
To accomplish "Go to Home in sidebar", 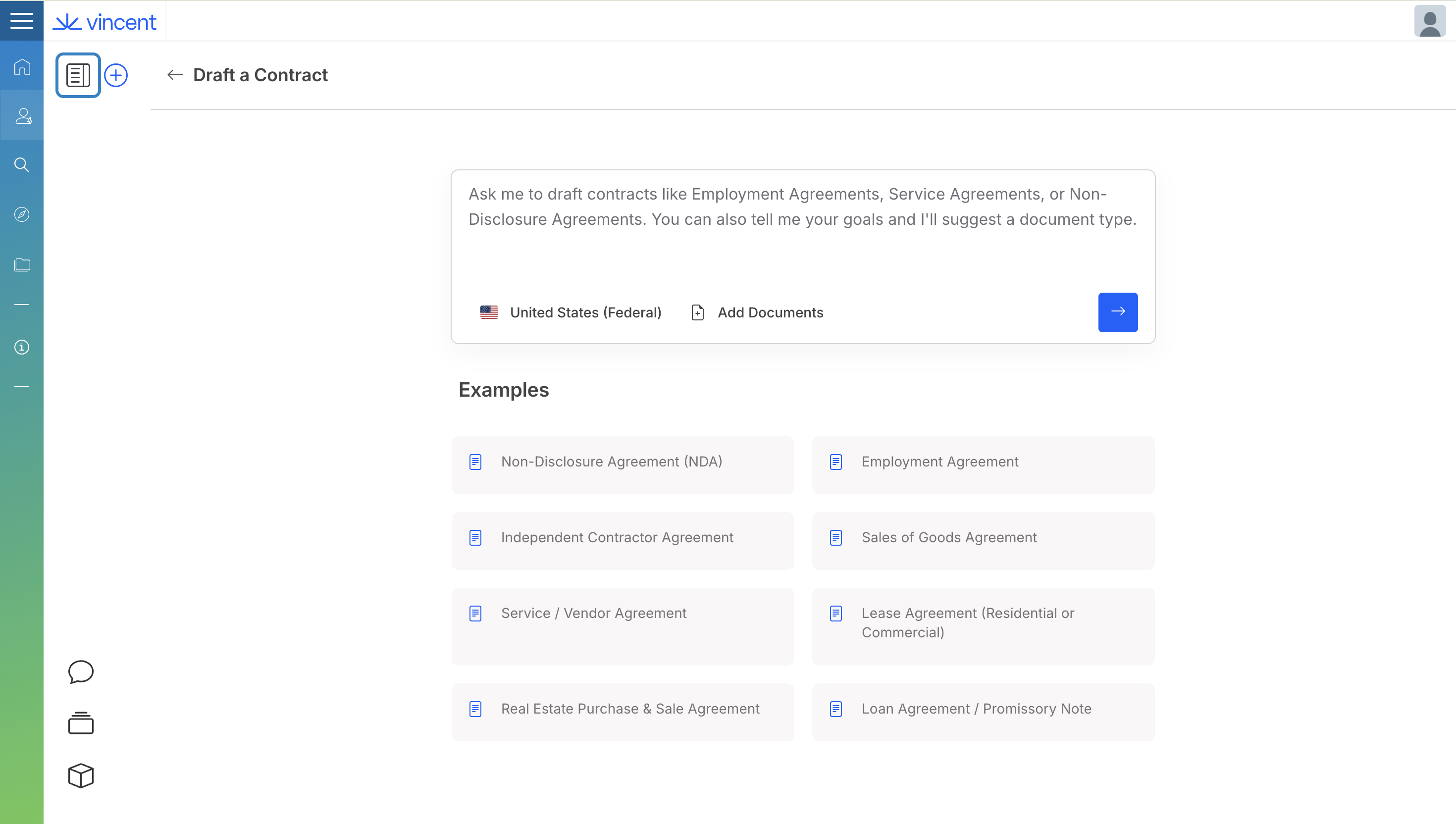I will click(22, 67).
